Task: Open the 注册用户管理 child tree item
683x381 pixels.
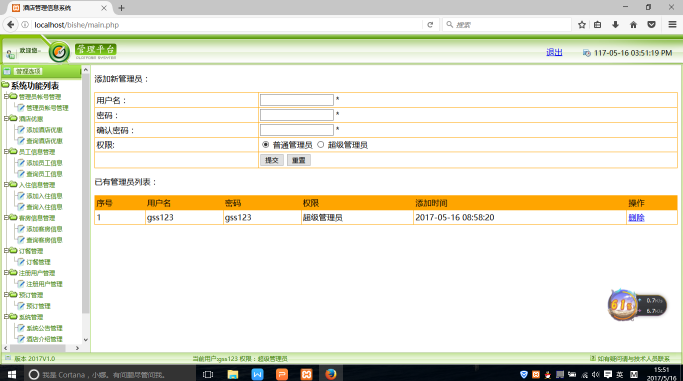Action: point(44,284)
